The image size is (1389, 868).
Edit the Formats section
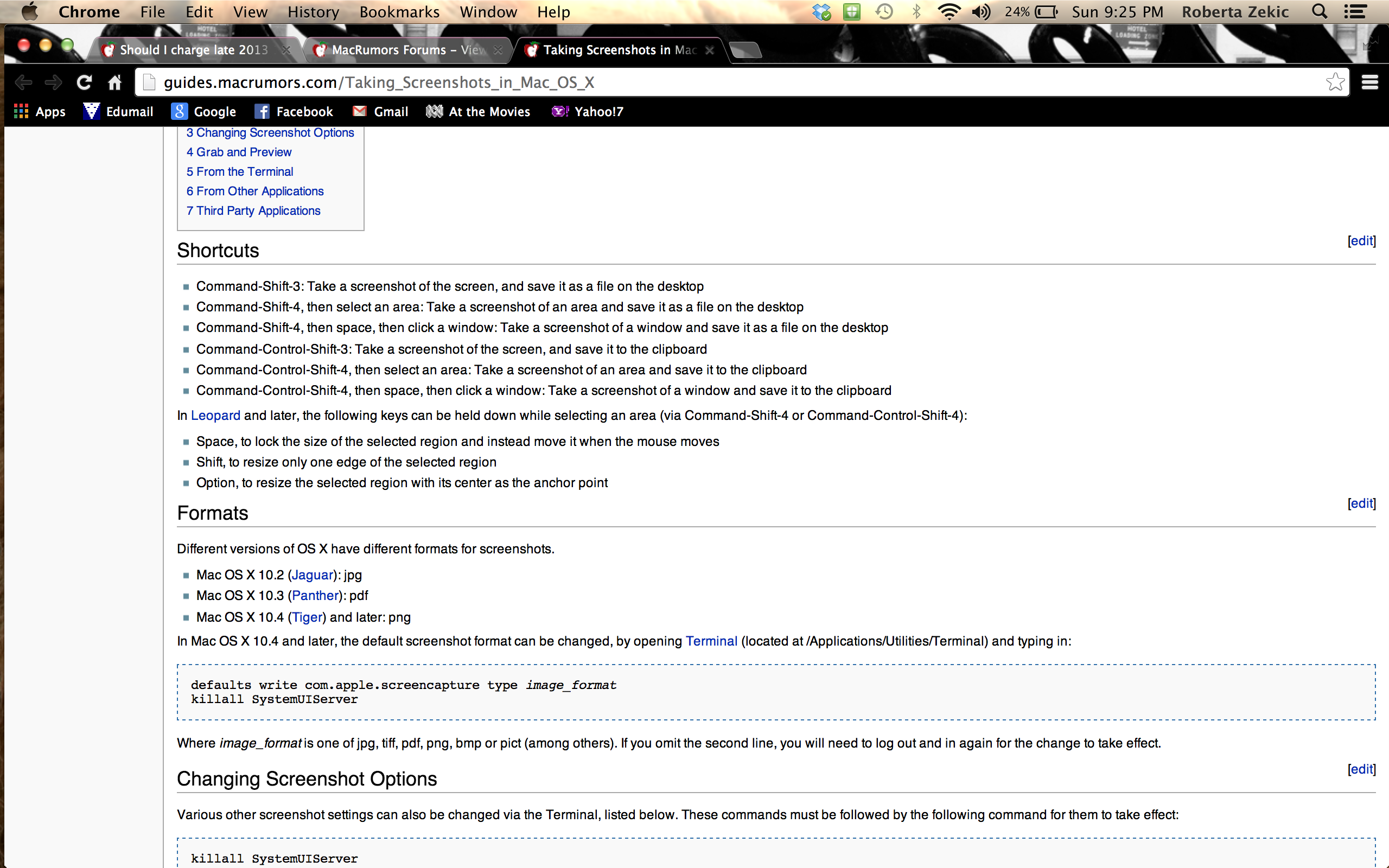pyautogui.click(x=1361, y=503)
